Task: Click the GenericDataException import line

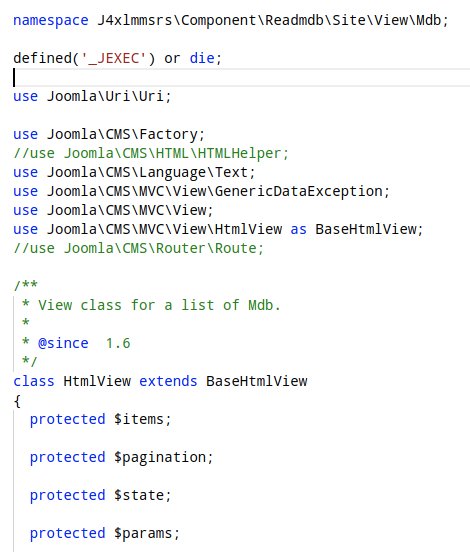Action: point(201,192)
